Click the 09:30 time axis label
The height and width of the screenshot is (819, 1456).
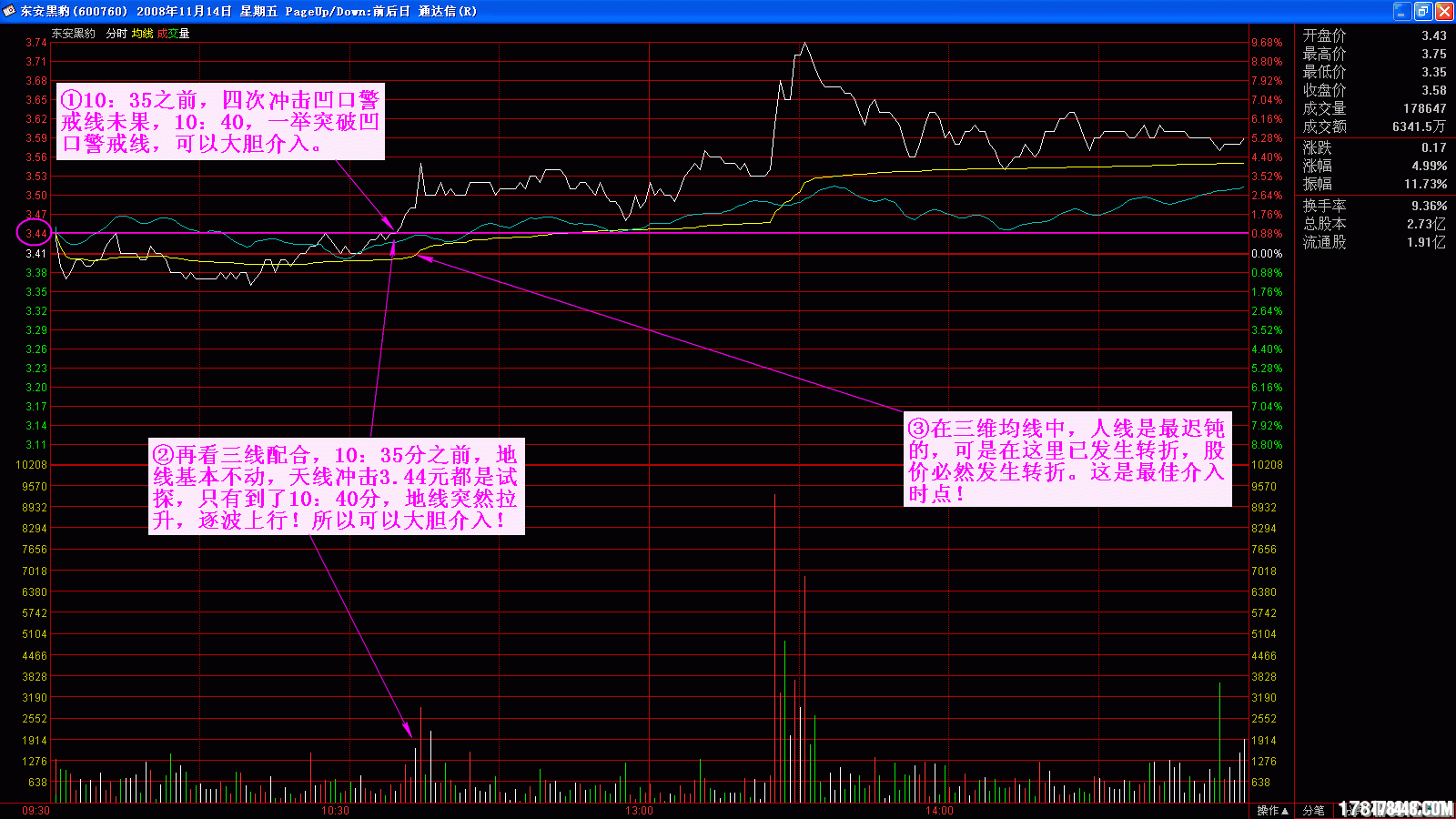click(x=36, y=810)
